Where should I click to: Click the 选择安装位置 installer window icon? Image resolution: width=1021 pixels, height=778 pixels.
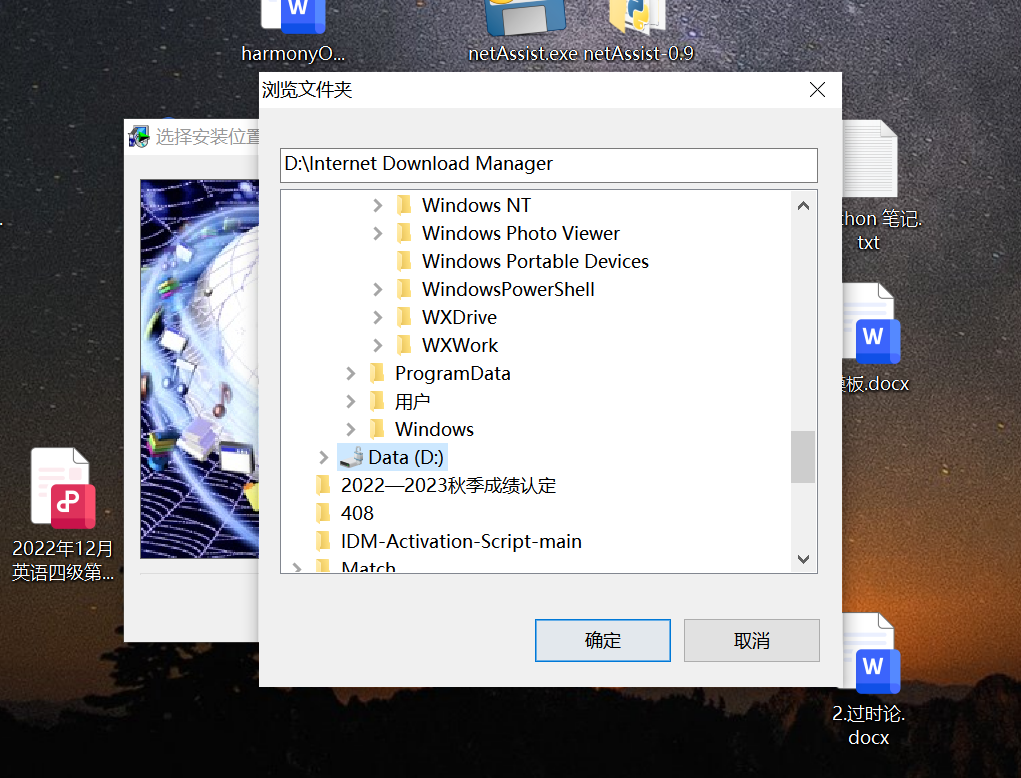point(139,137)
